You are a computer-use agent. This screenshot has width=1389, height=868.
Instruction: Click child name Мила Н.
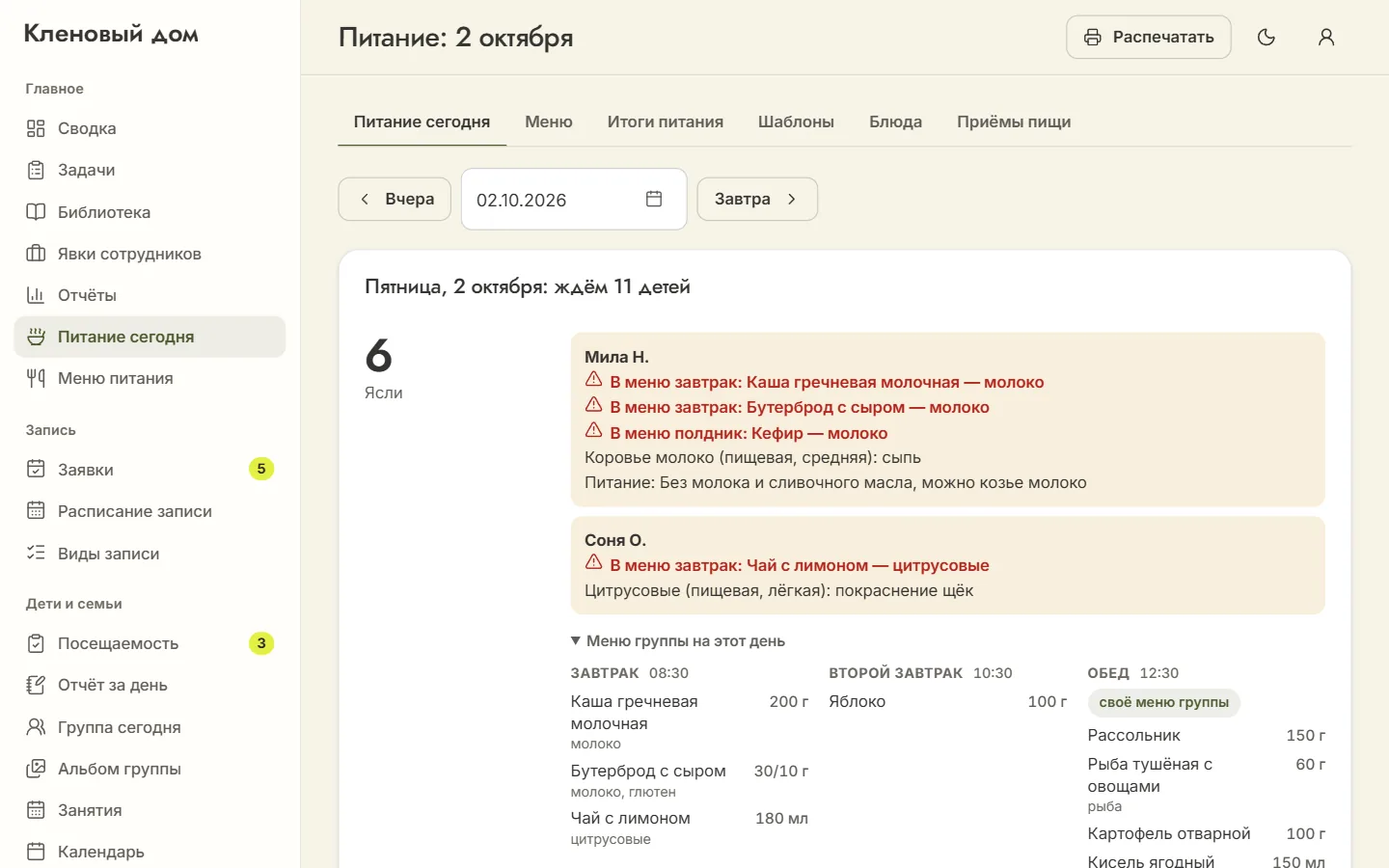click(x=616, y=357)
